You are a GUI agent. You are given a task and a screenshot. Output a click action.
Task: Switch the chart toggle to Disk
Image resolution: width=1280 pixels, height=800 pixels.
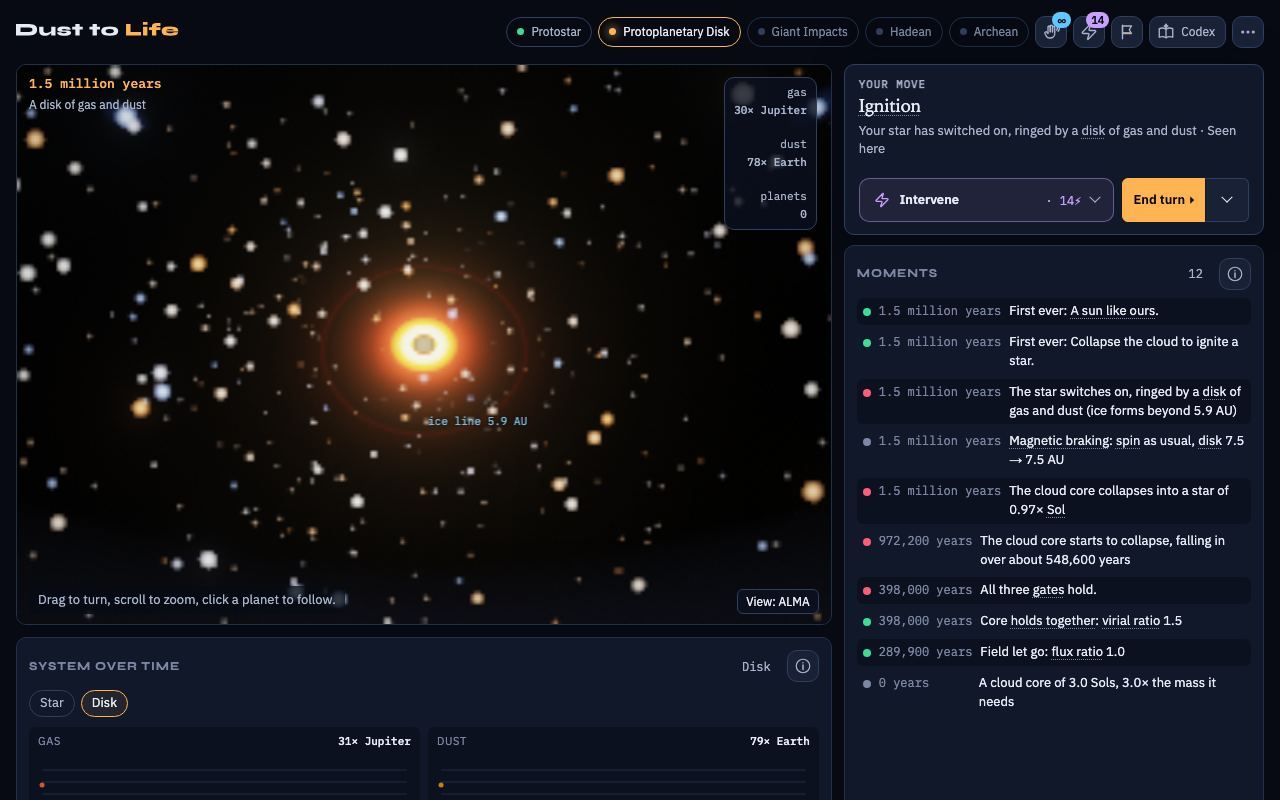coord(104,703)
